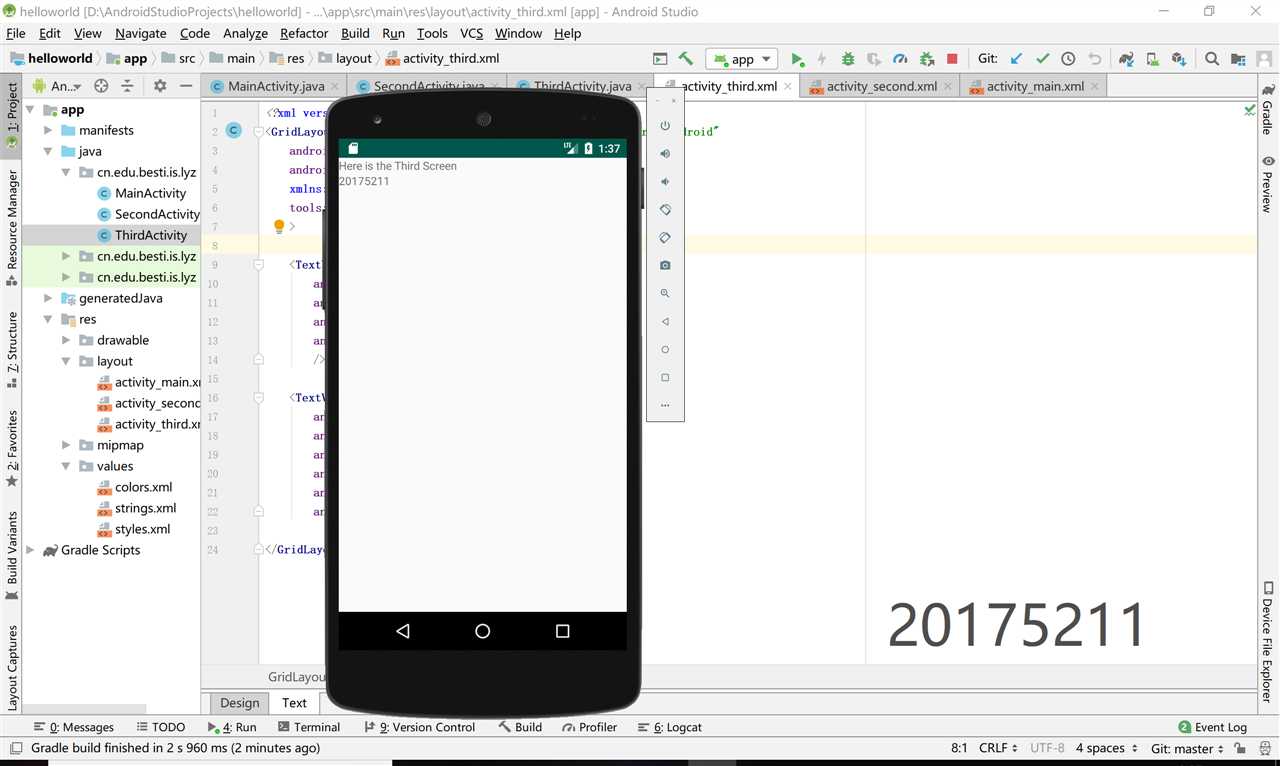The height and width of the screenshot is (766, 1280).
Task: Run the app with the green play icon
Action: pos(797,59)
